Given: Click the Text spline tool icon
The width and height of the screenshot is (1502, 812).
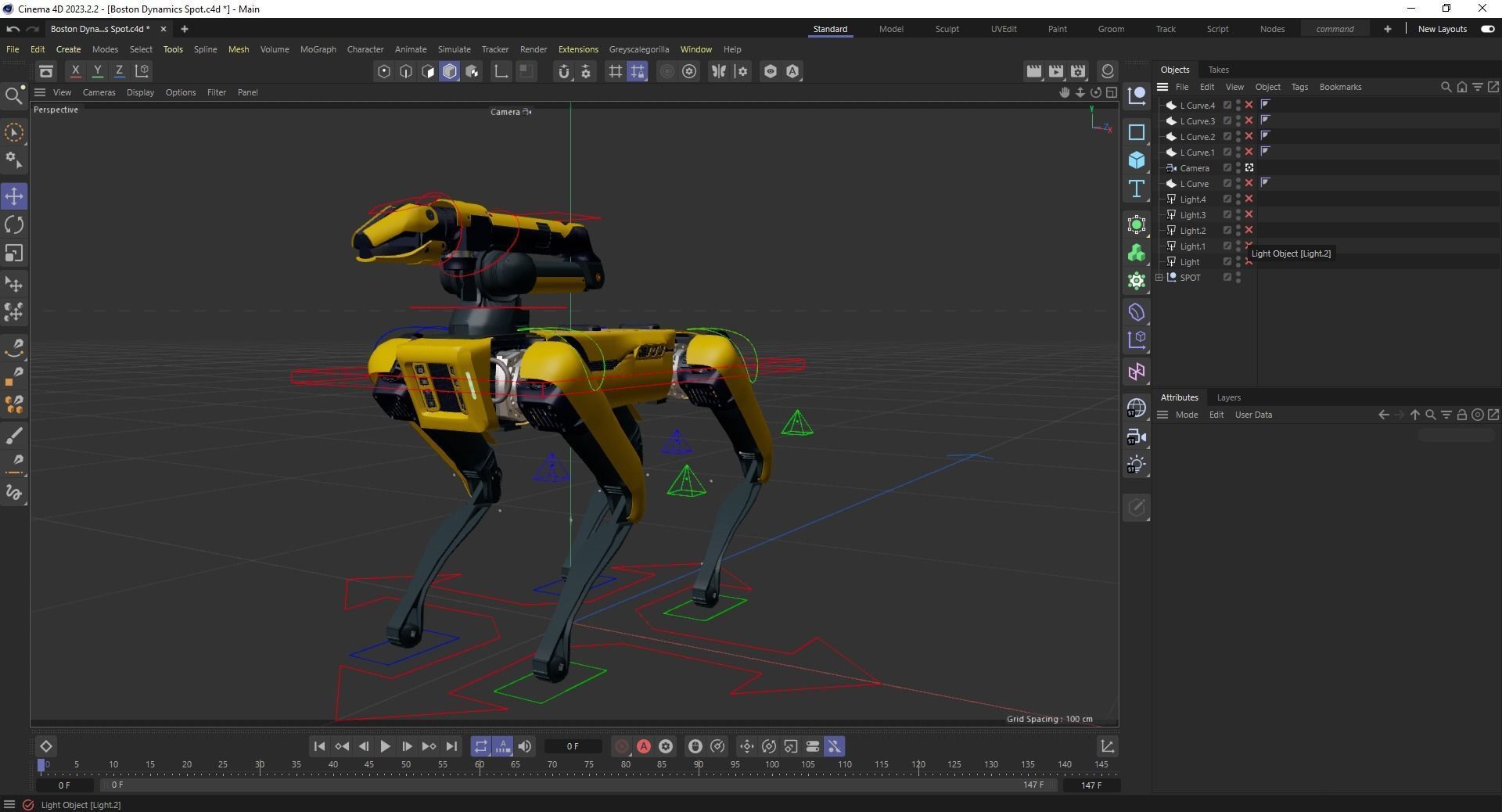Looking at the screenshot, I should click(x=1137, y=189).
